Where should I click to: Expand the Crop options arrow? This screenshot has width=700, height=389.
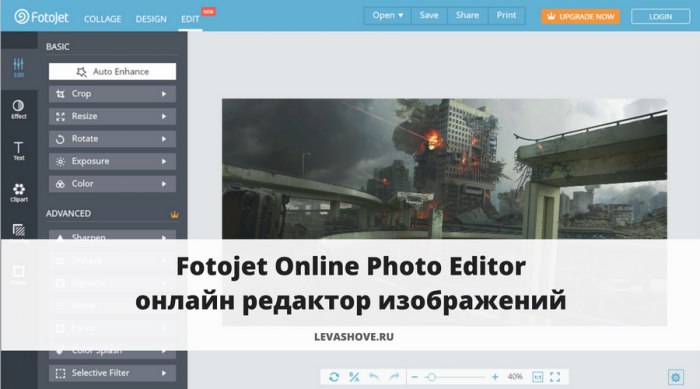pos(164,94)
